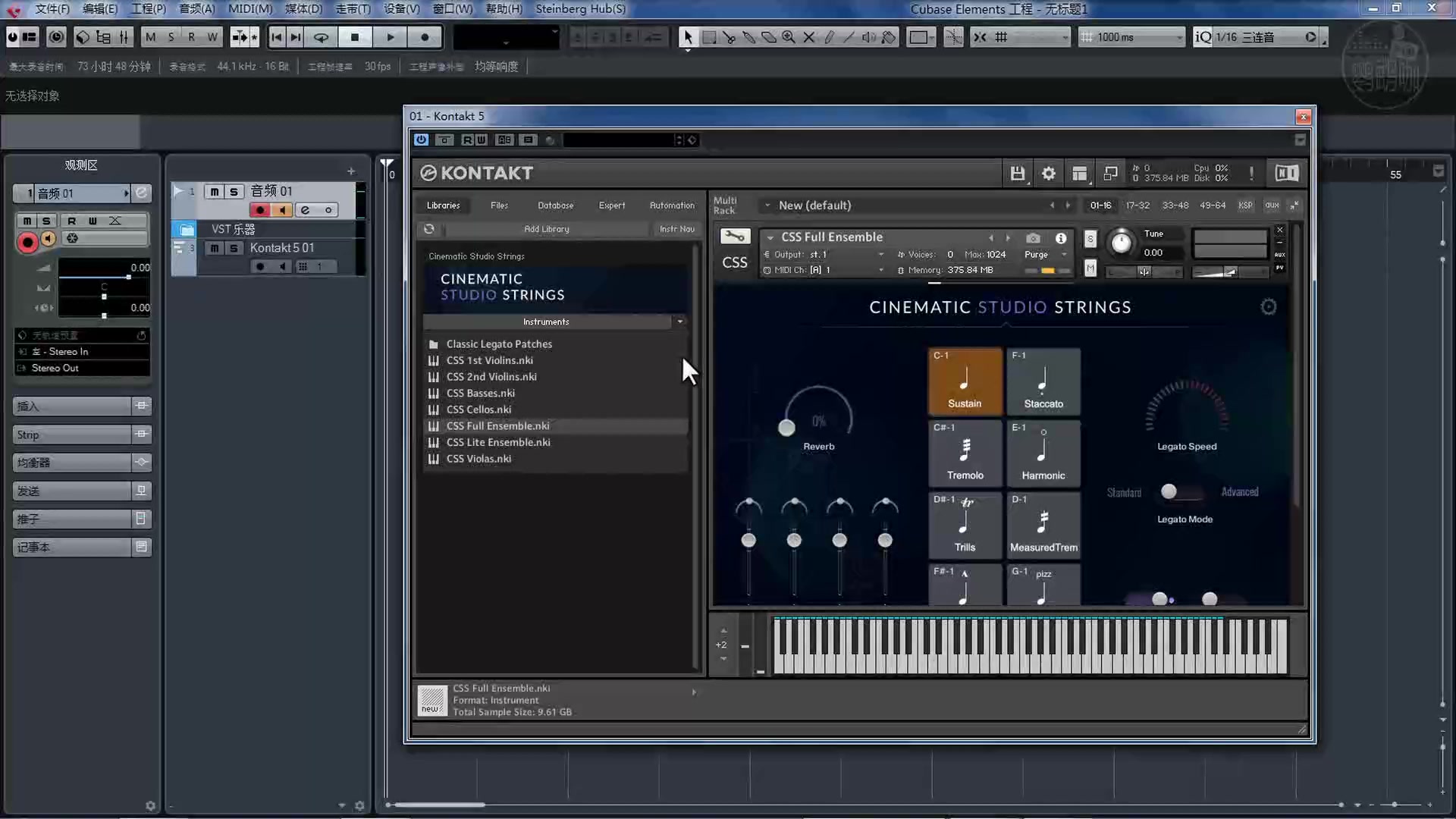Open the MIDI Ch dropdown of CSS
1456x819 pixels.
click(882, 269)
